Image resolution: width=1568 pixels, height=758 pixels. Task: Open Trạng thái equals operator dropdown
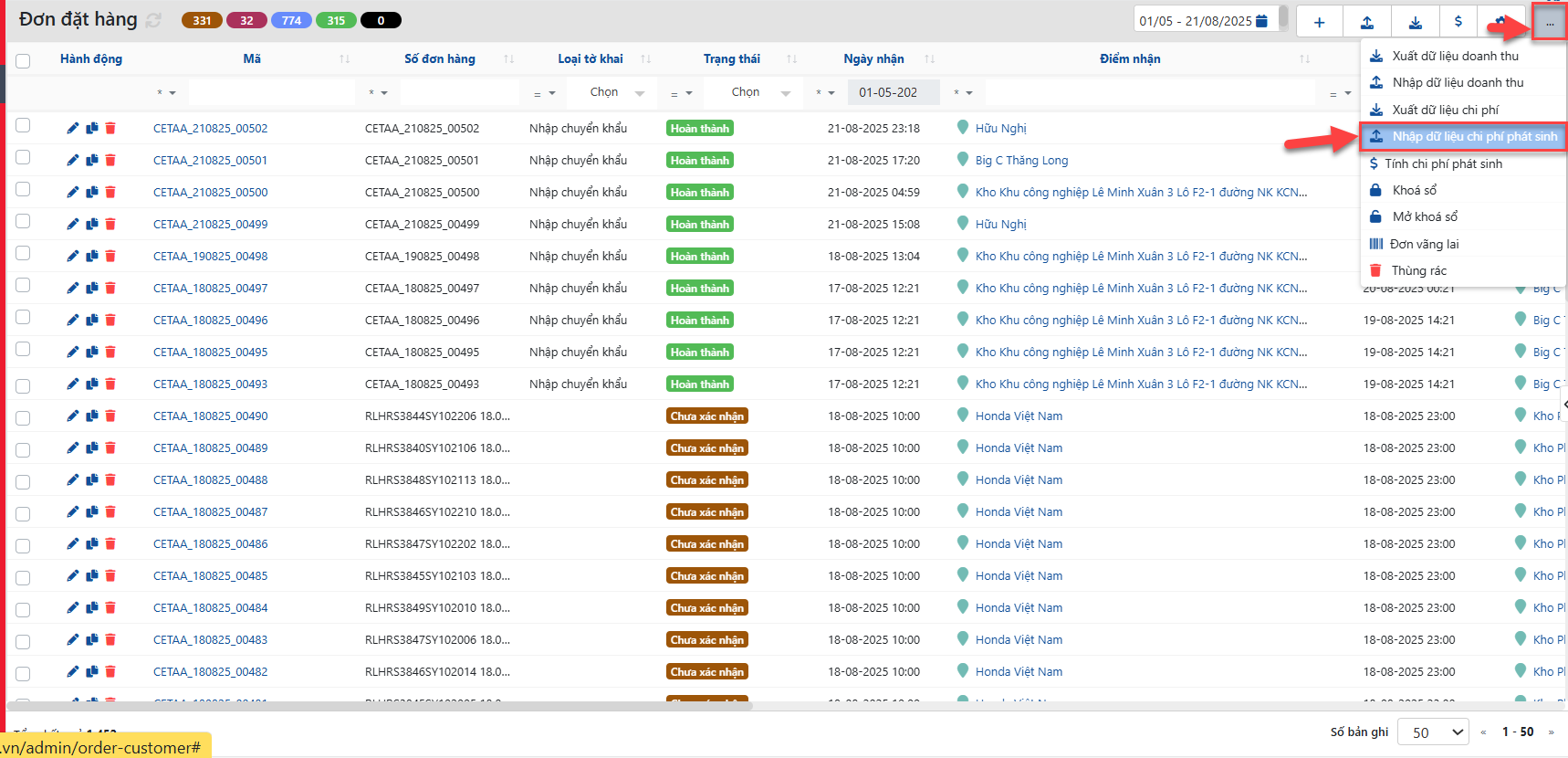[682, 92]
